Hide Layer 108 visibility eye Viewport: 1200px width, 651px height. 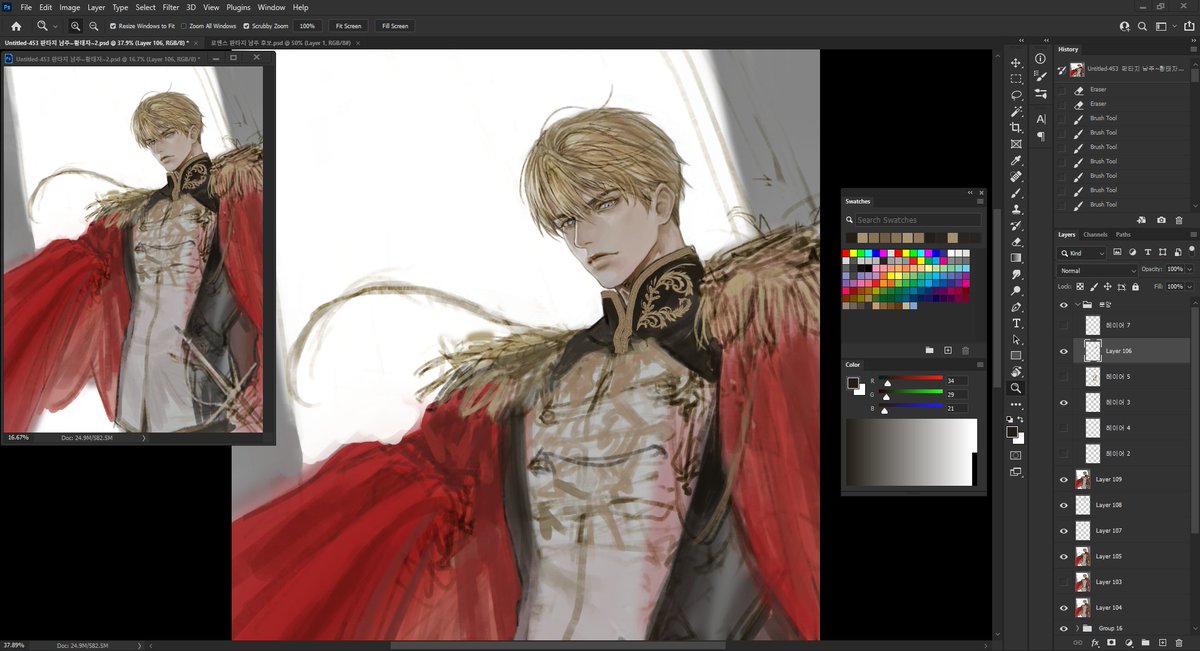(1064, 505)
